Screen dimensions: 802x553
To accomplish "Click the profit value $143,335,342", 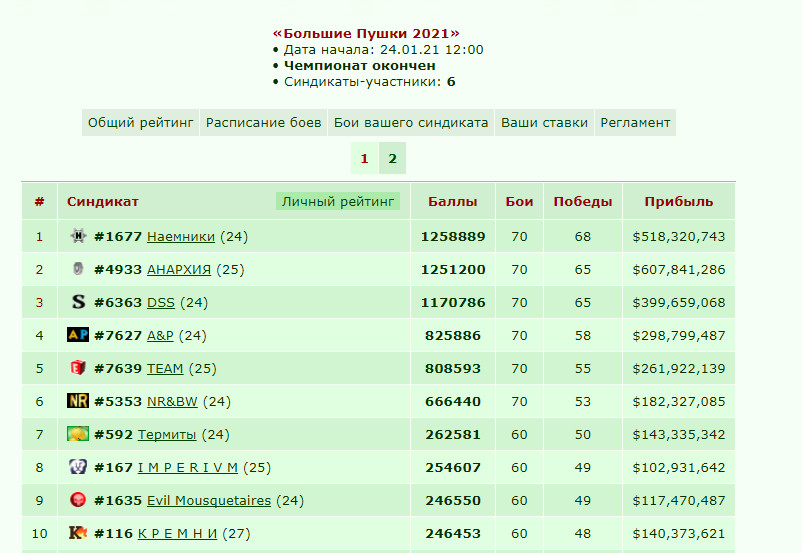I will point(679,435).
